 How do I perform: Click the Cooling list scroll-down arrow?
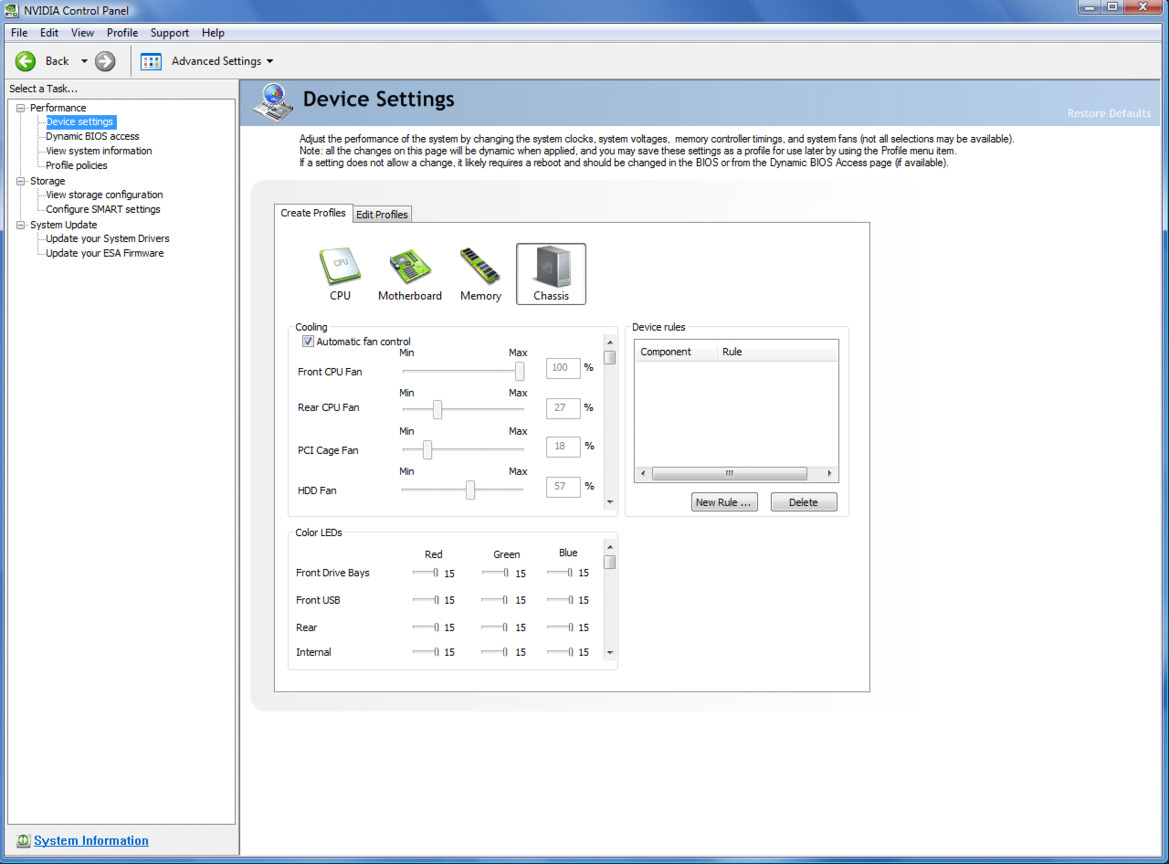tap(610, 502)
